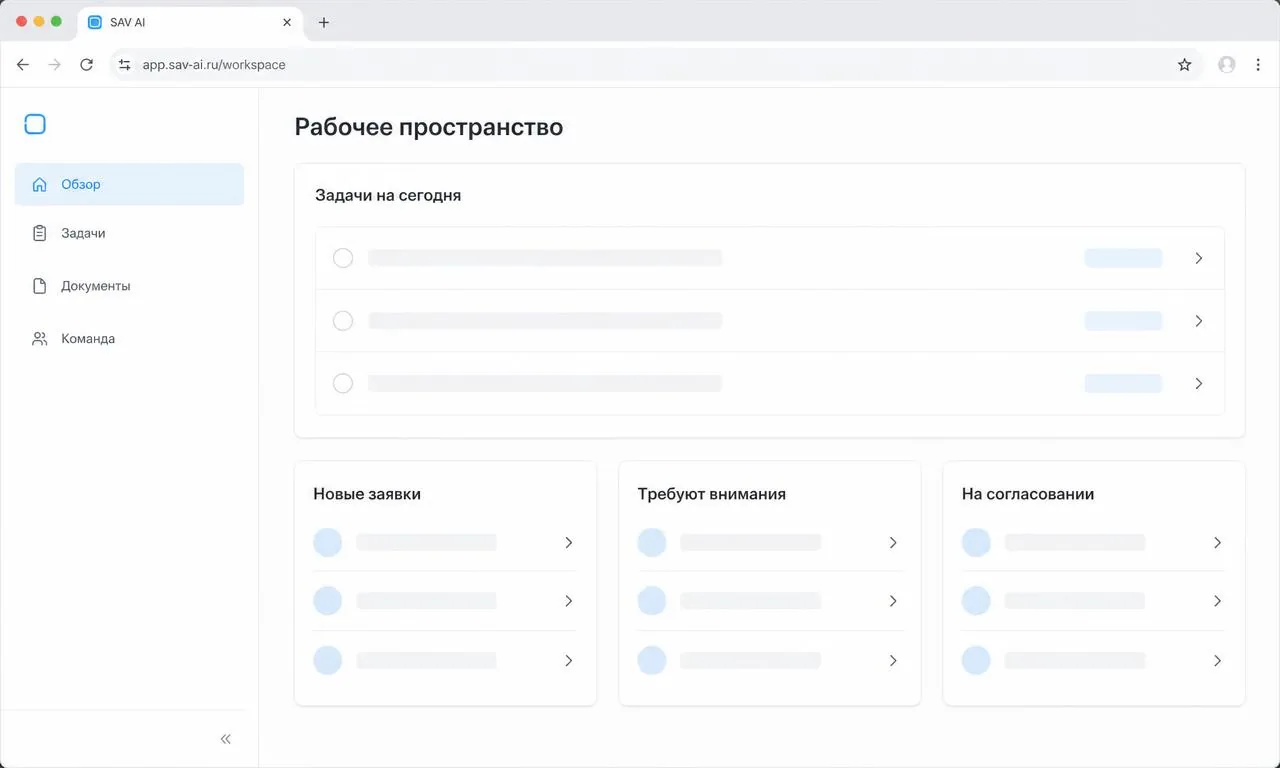Click the second task's blue status tag
The height and width of the screenshot is (768, 1280).
pyautogui.click(x=1124, y=321)
